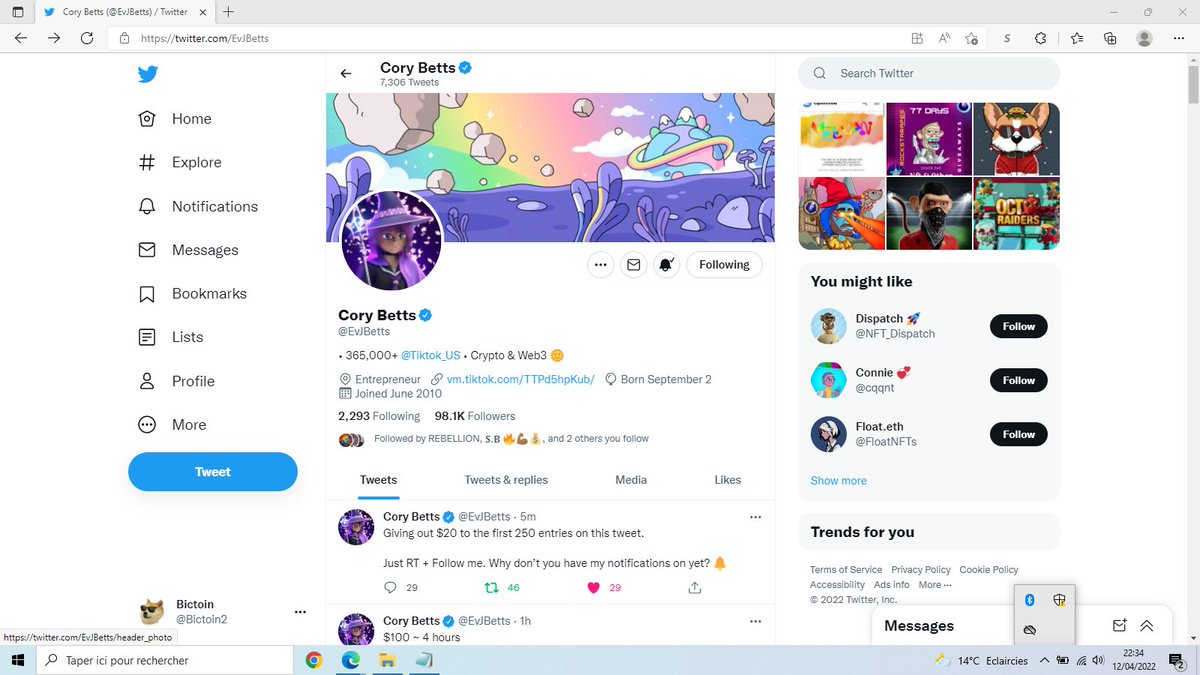
Task: Click the Windows Start button
Action: [x=17, y=660]
